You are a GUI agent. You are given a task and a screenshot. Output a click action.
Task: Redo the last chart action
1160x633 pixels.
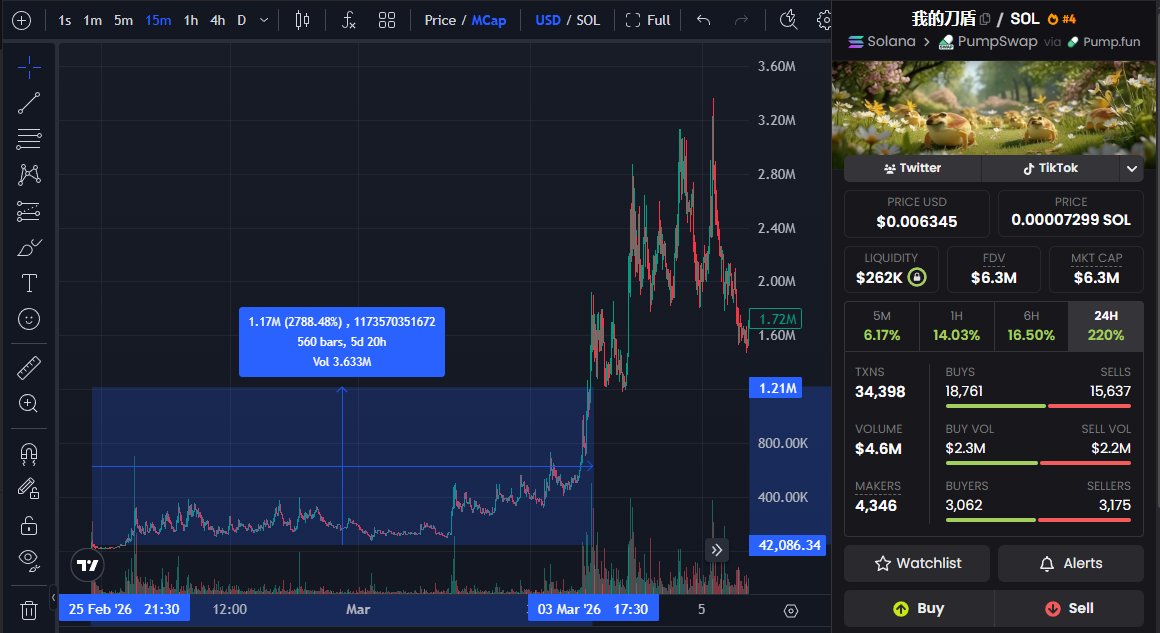pyautogui.click(x=741, y=20)
